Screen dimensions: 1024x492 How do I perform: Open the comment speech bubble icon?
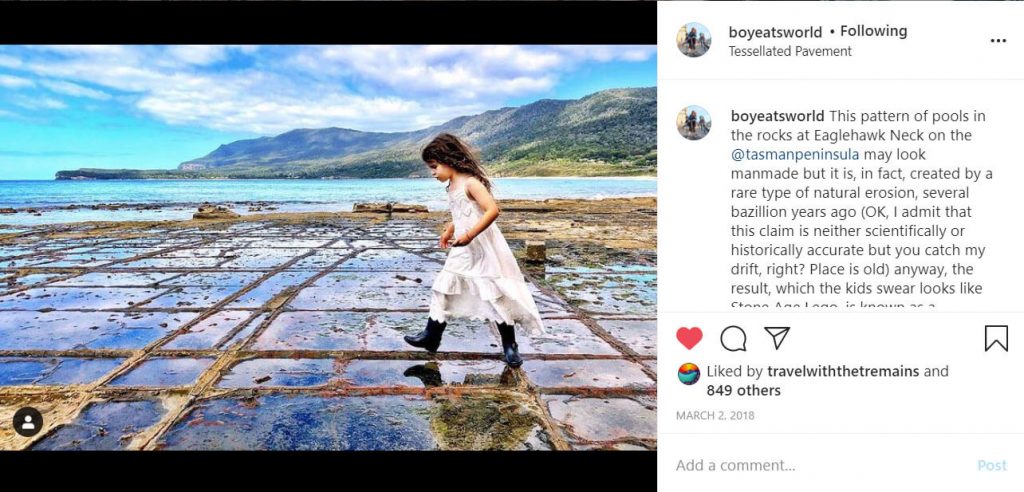click(733, 338)
